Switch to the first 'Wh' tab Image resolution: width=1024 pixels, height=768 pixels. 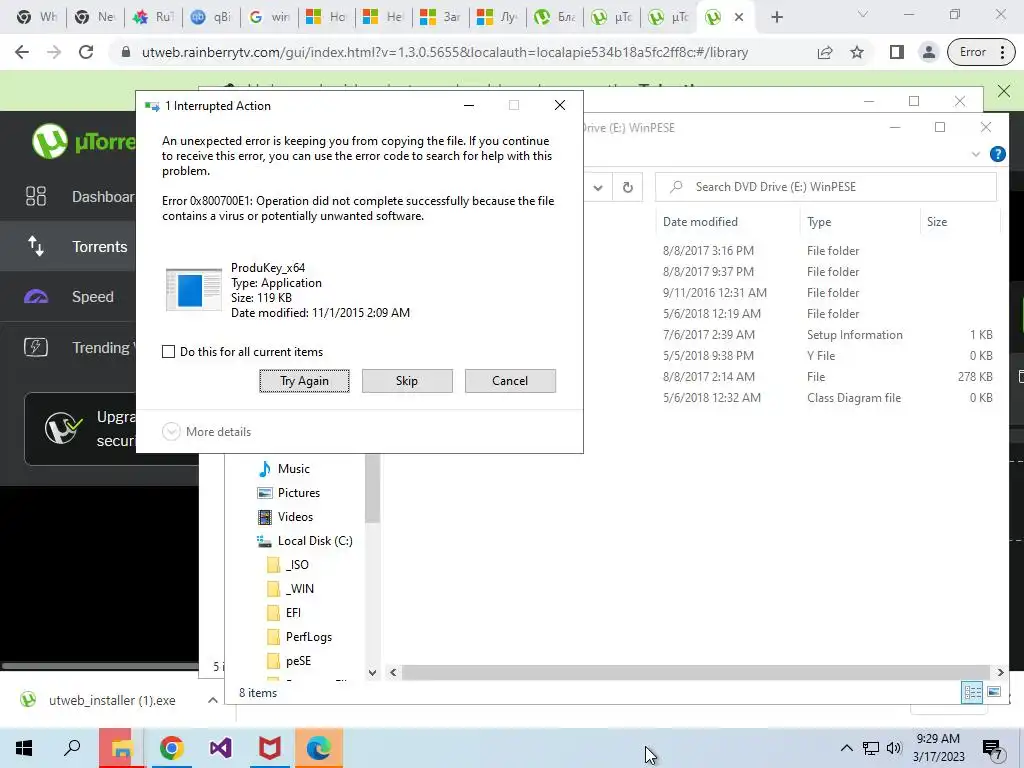[39, 17]
